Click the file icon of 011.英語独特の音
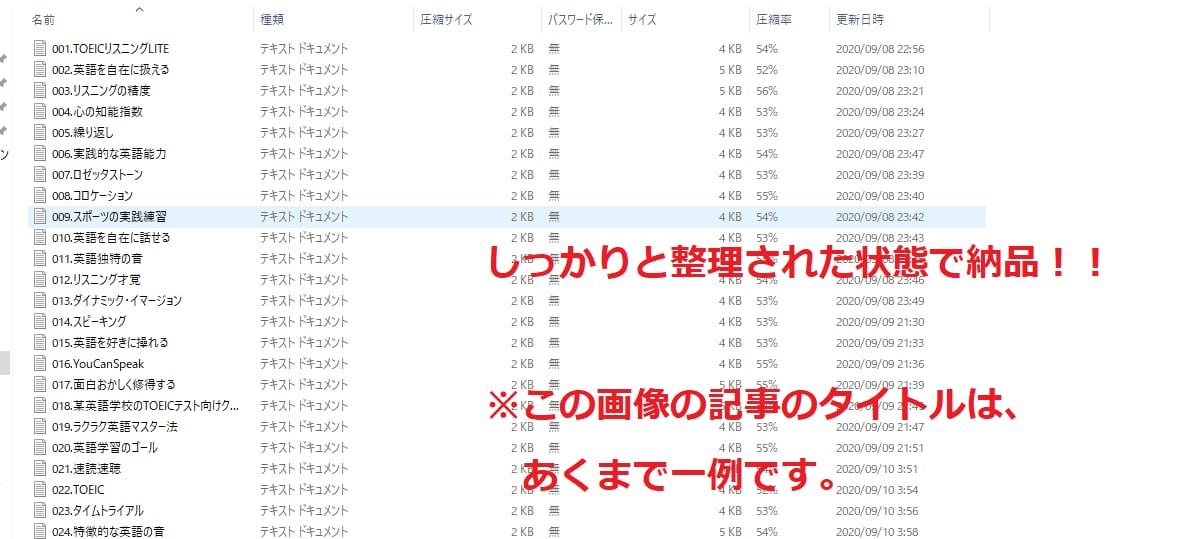The height and width of the screenshot is (539, 1195). click(x=40, y=258)
